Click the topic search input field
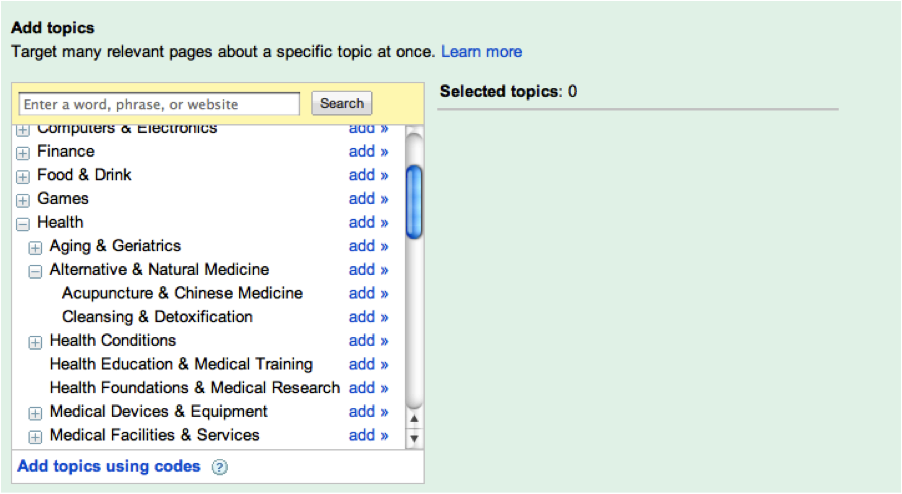Image resolution: width=902 pixels, height=494 pixels. pos(159,104)
